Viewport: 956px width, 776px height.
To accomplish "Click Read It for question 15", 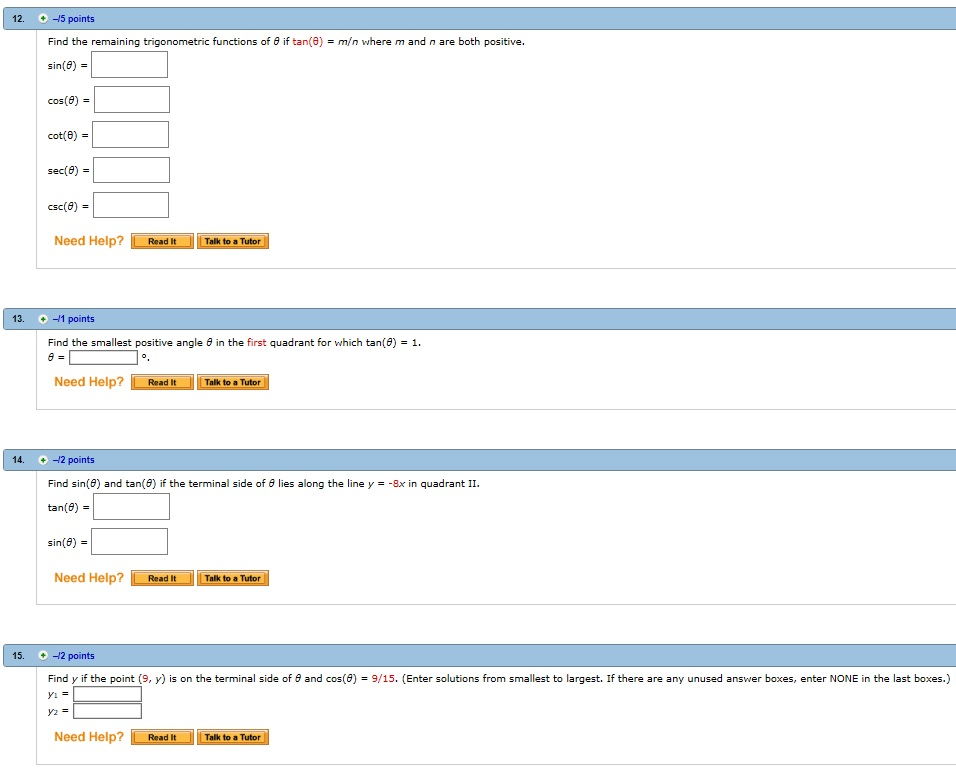I will (x=161, y=737).
